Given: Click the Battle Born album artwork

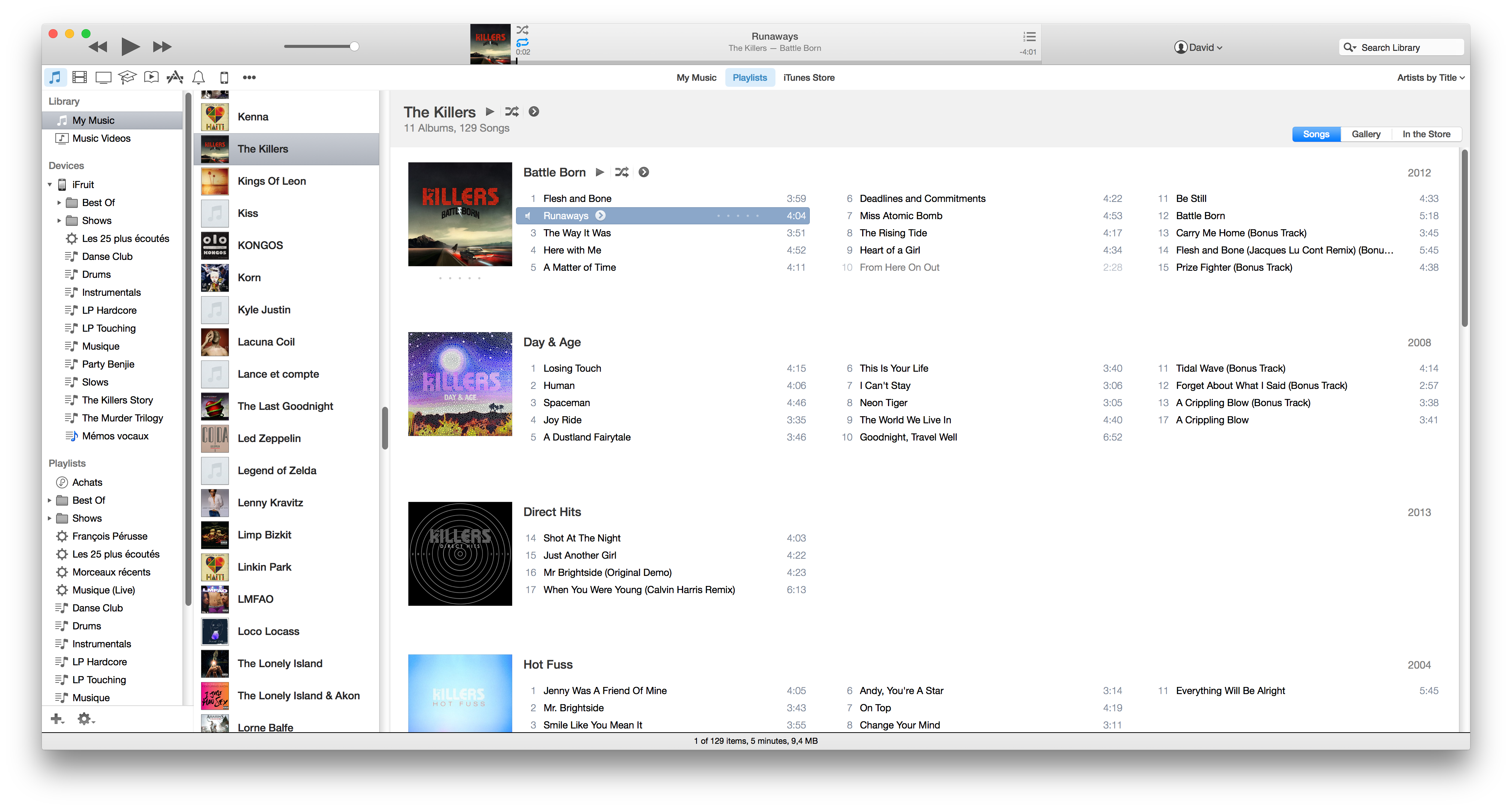Looking at the screenshot, I should (x=460, y=214).
